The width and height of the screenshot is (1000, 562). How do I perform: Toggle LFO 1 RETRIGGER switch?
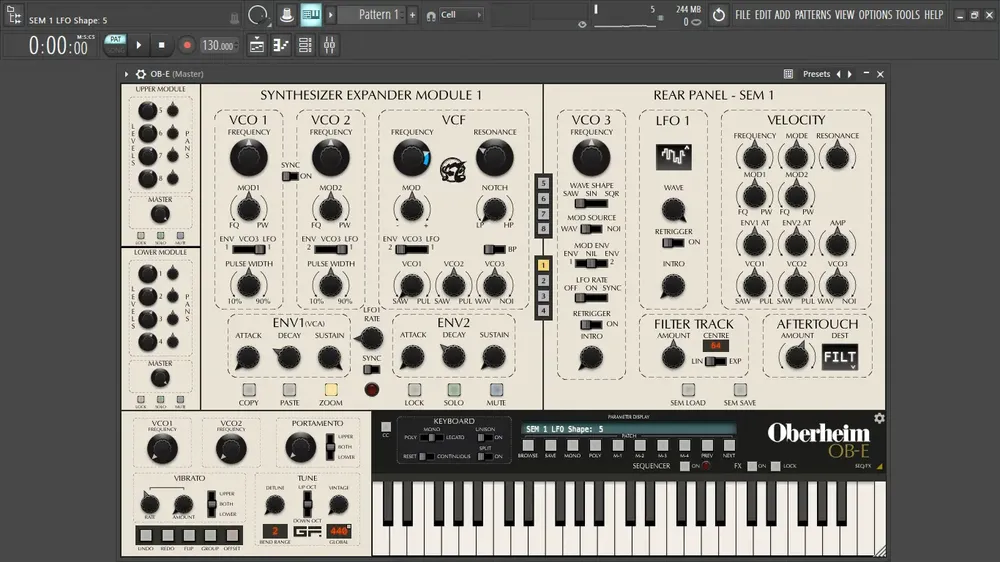pos(672,242)
